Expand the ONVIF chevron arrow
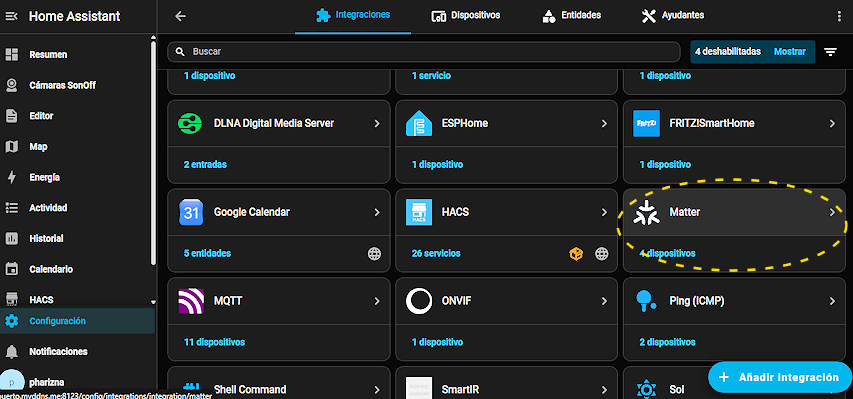Screen dimensions: 853x399 click(x=604, y=301)
